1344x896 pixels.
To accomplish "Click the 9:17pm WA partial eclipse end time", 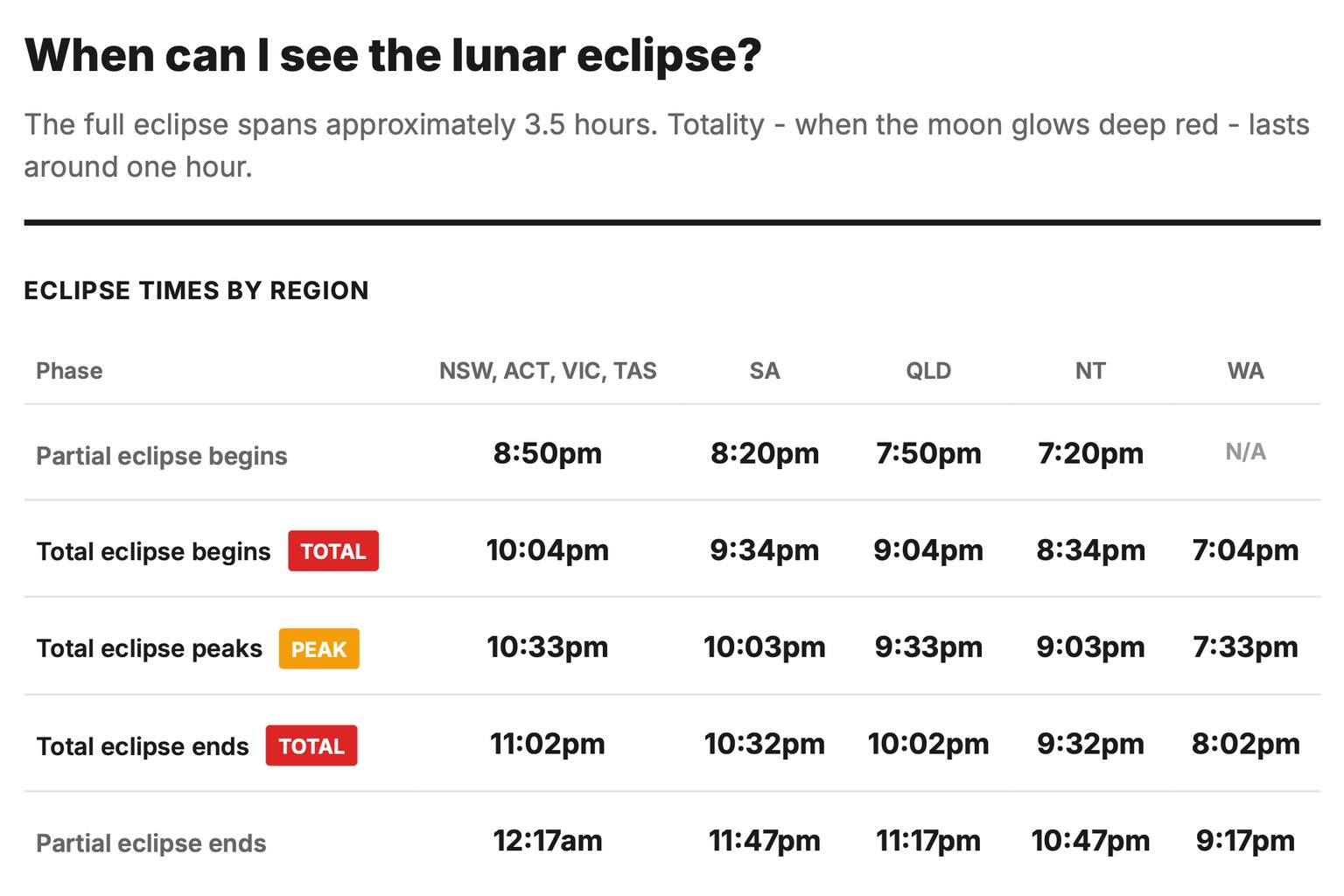I will coord(1245,841).
